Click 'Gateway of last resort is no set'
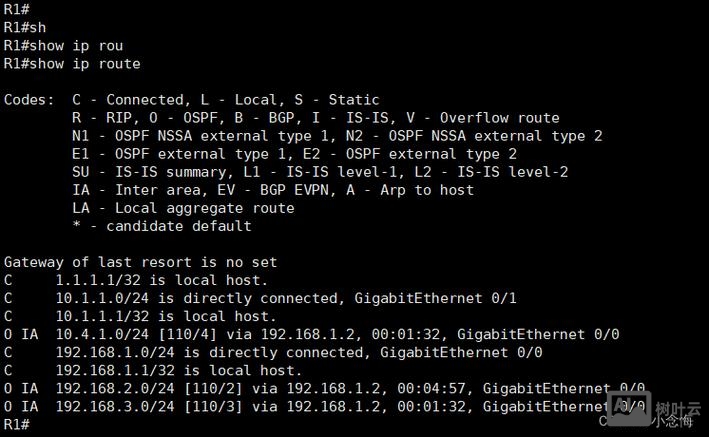709x437 pixels. click(x=140, y=262)
